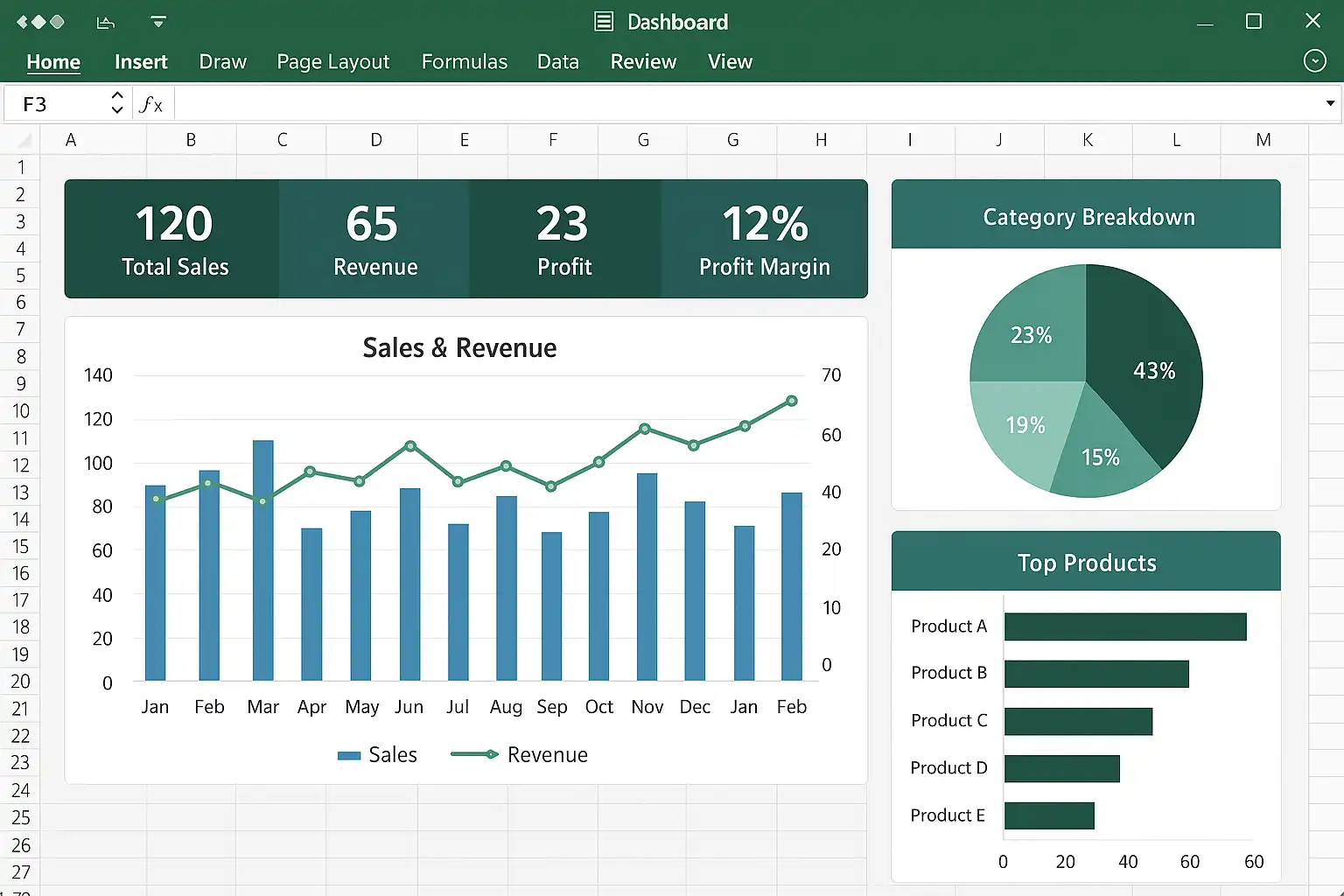This screenshot has width=1344, height=896.
Task: Click the Product A bar
Action: (x=1124, y=626)
